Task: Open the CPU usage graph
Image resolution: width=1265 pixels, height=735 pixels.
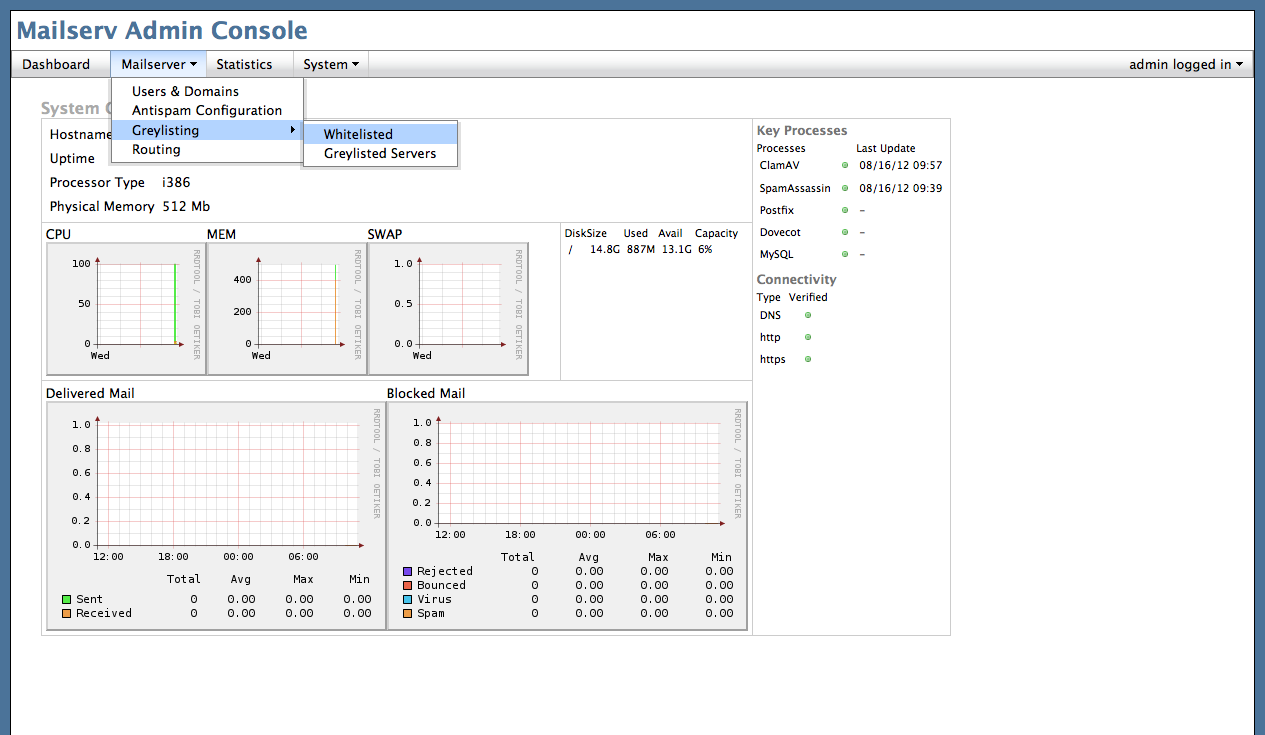Action: point(126,309)
